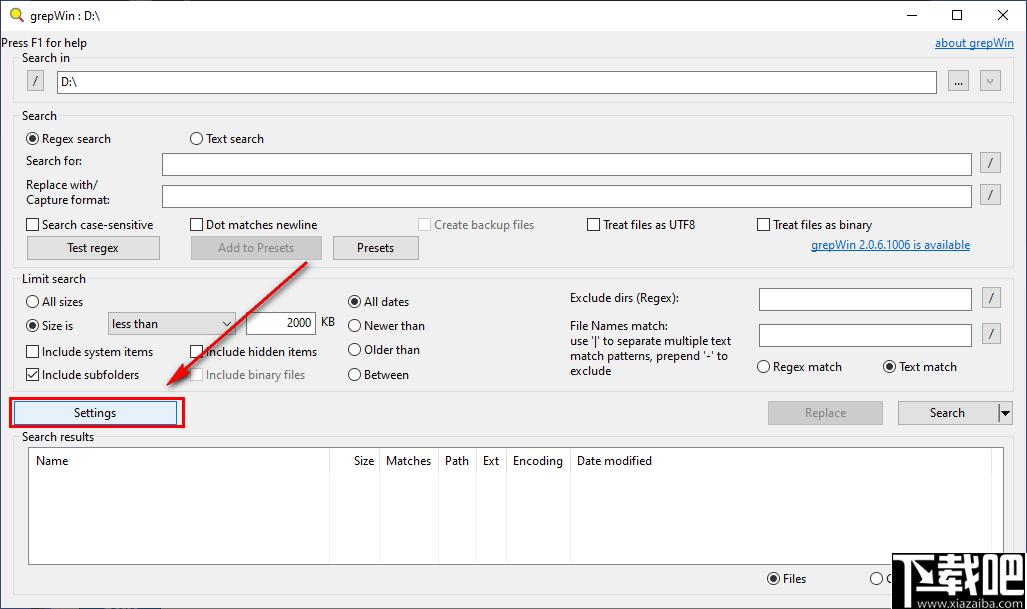Close the grepWin window

(x=1003, y=15)
